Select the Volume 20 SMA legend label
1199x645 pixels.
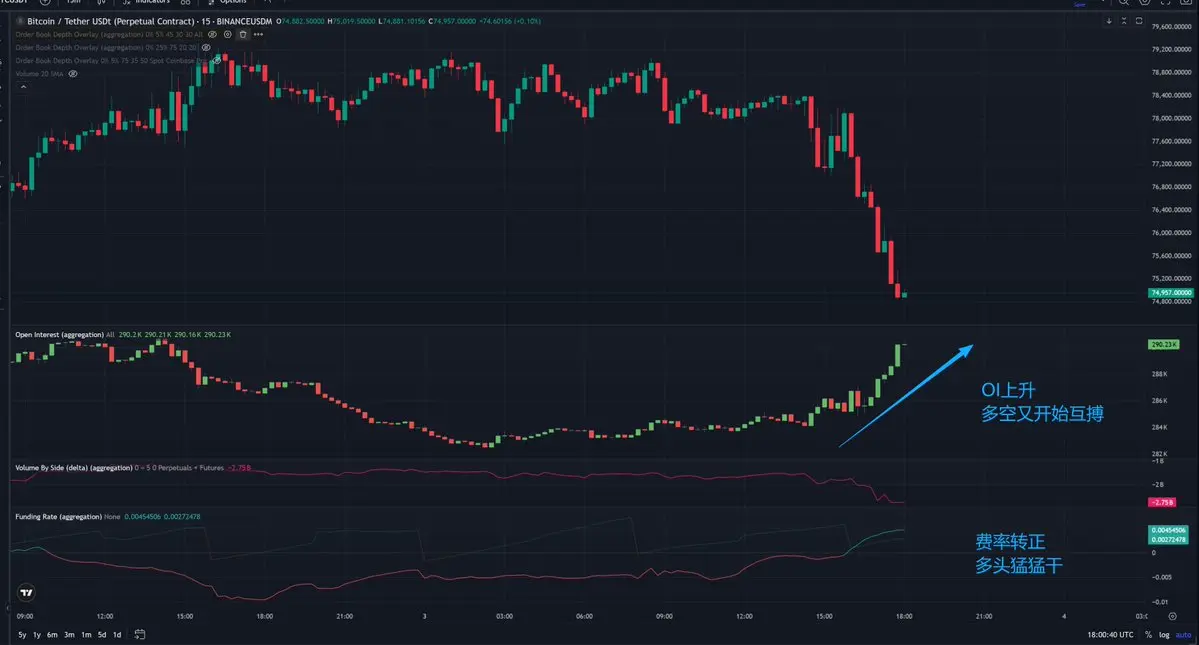click(x=40, y=74)
